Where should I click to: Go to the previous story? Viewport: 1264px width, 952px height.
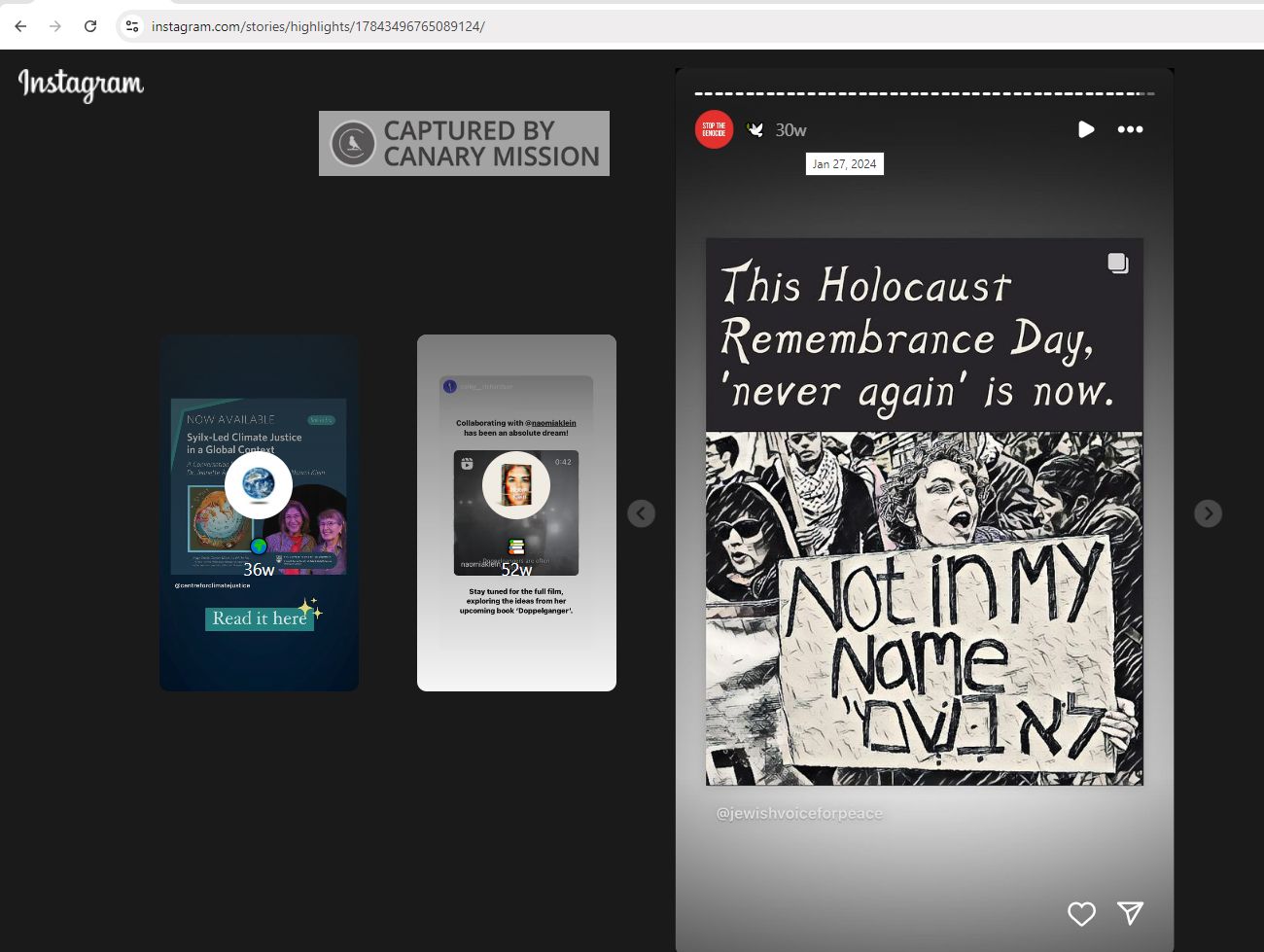[x=641, y=513]
